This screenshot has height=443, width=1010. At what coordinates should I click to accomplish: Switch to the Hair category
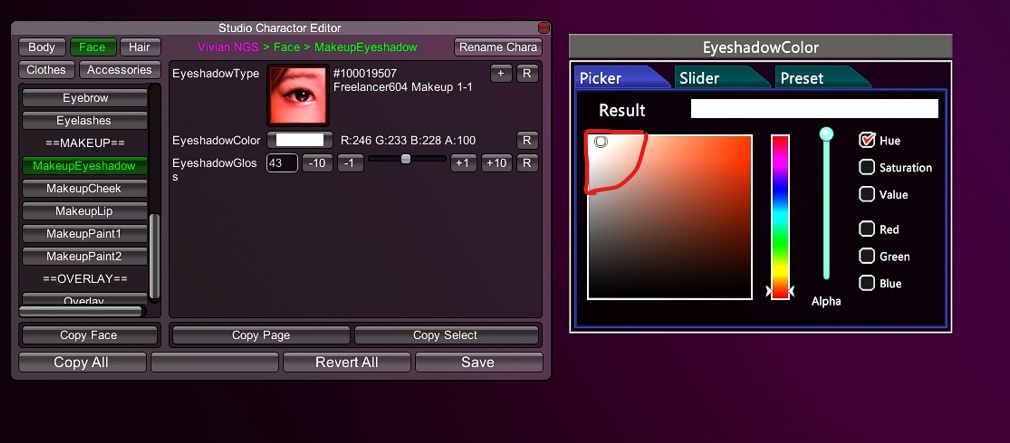pos(140,47)
